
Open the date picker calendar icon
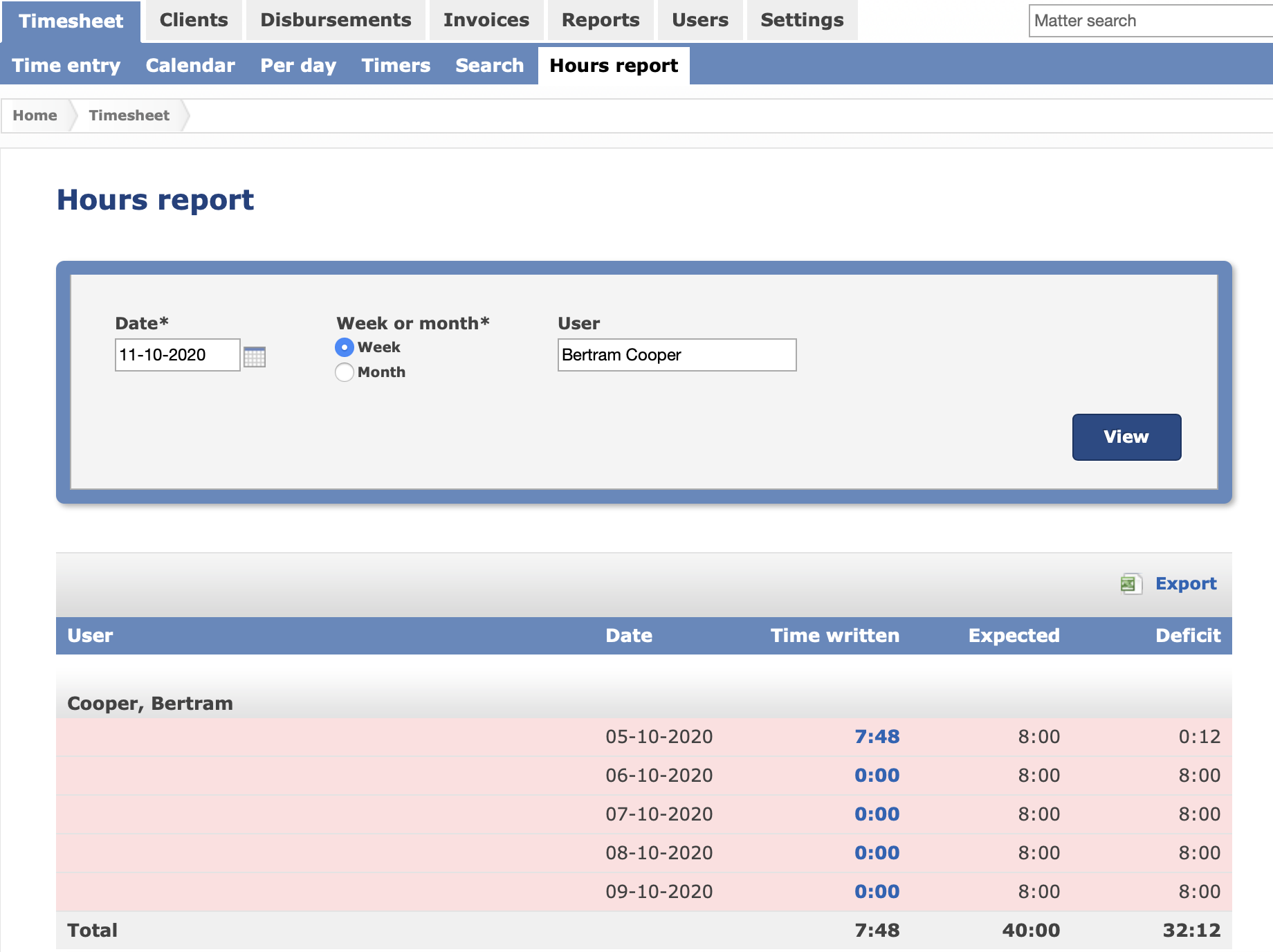(256, 356)
